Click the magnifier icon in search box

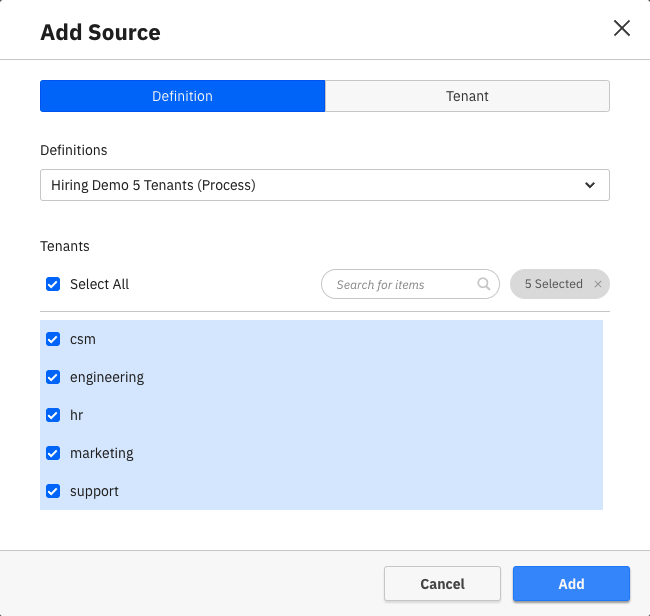pos(484,284)
